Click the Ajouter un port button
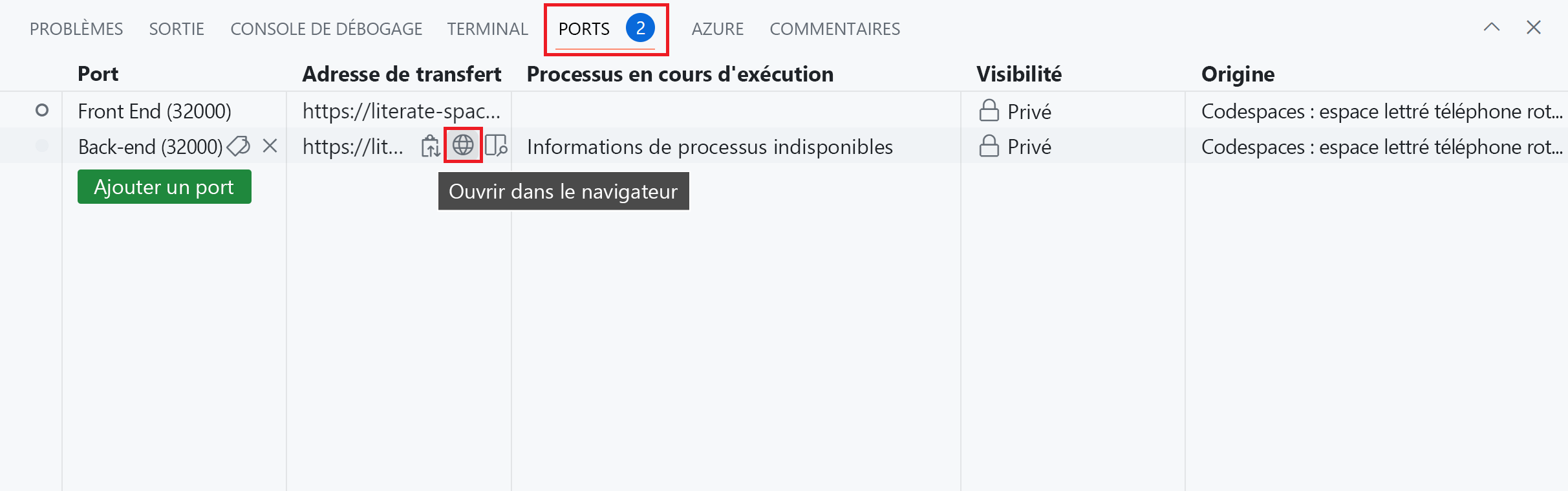This screenshot has width=1568, height=491. 164,186
